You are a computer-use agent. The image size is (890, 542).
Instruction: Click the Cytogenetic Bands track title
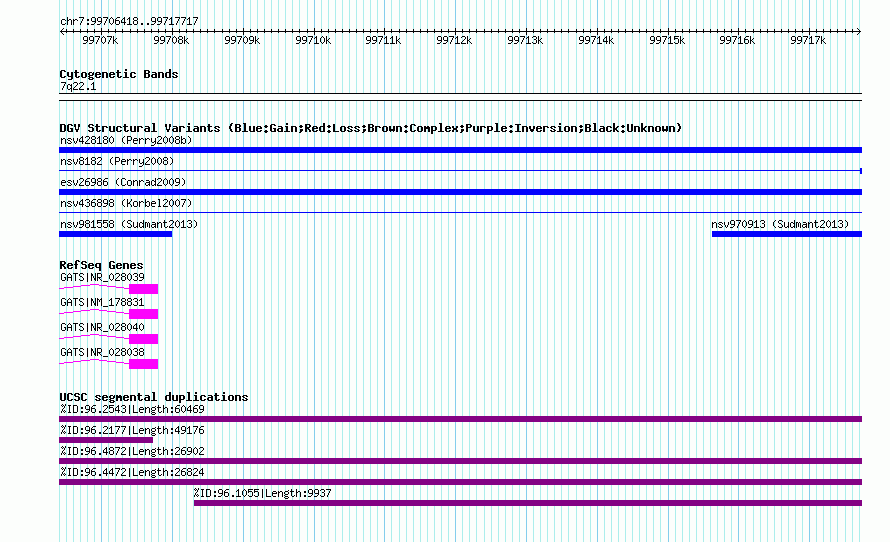point(119,74)
